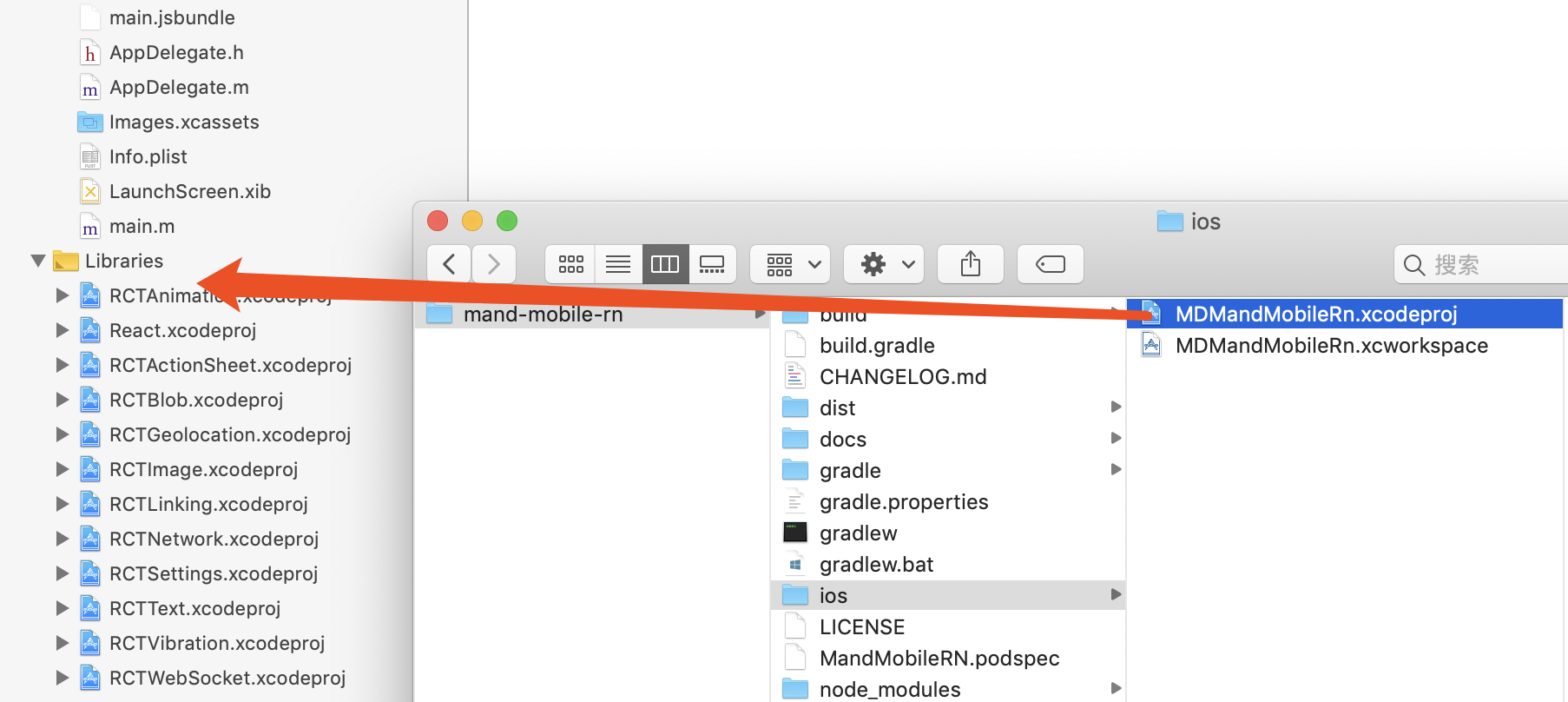This screenshot has width=1568, height=702.
Task: Select AppDelegate.m file
Action: [x=179, y=87]
